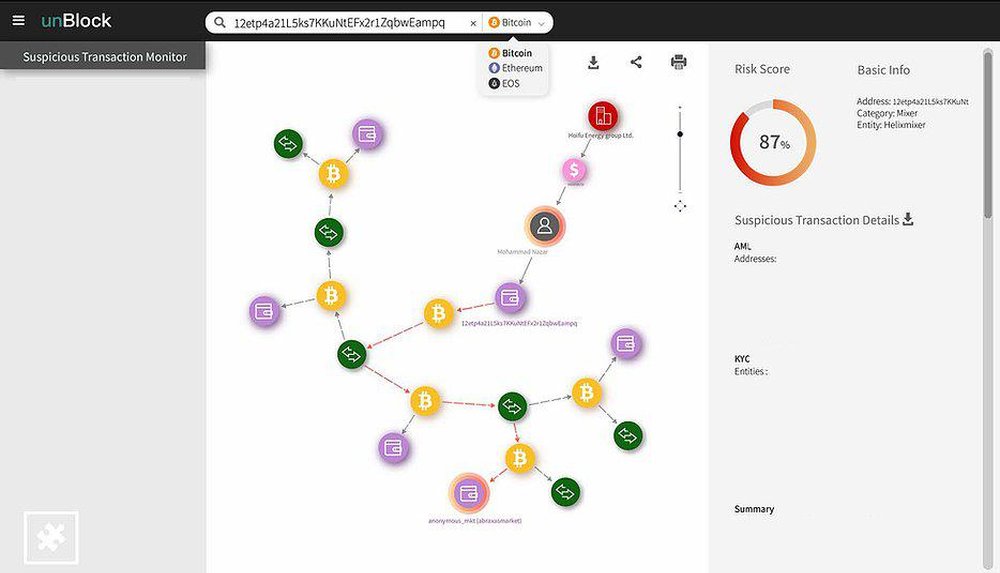Click the 87% risk score gauge
Screen dimensions: 1000x573
coord(773,142)
